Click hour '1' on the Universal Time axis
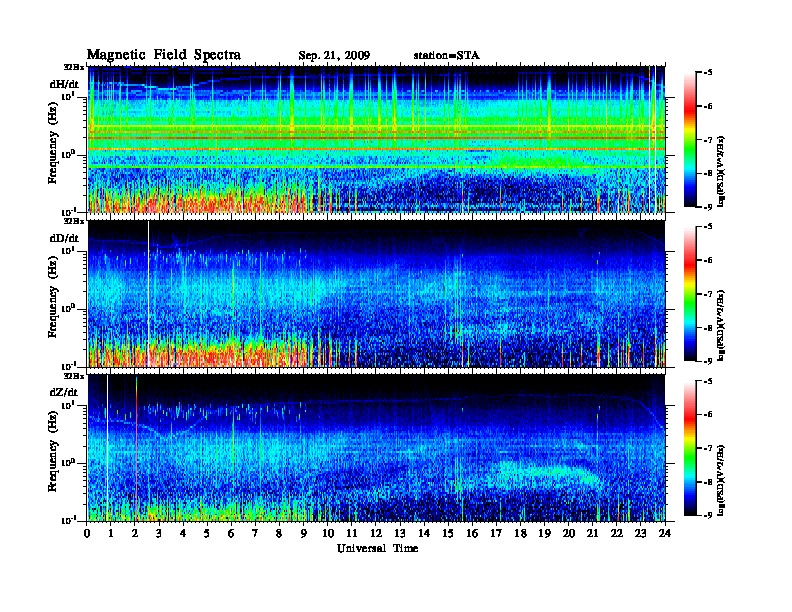This screenshot has height=612, width=792. (111, 533)
